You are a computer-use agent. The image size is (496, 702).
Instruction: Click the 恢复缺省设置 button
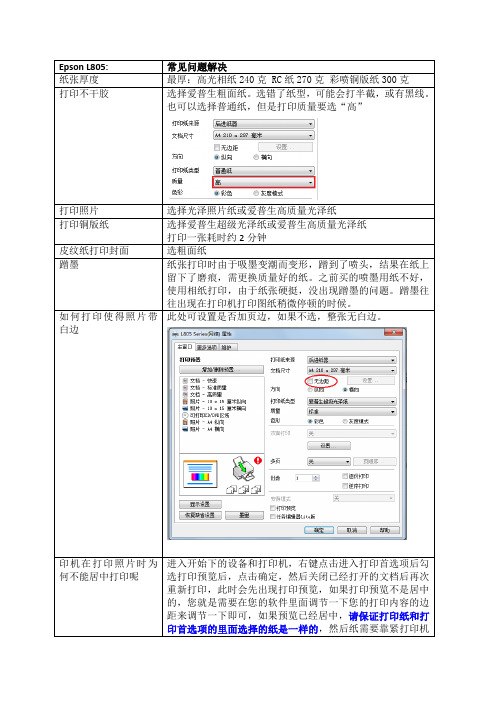pyautogui.click(x=200, y=515)
